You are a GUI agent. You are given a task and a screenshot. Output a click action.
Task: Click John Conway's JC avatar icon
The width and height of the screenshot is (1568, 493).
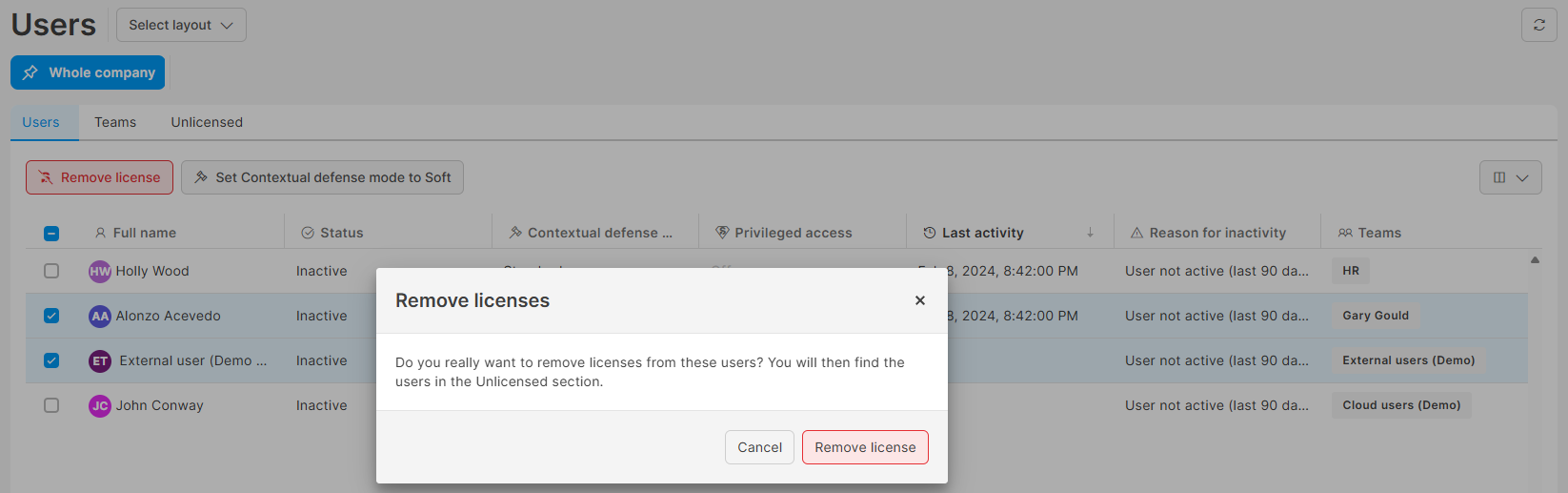100,405
